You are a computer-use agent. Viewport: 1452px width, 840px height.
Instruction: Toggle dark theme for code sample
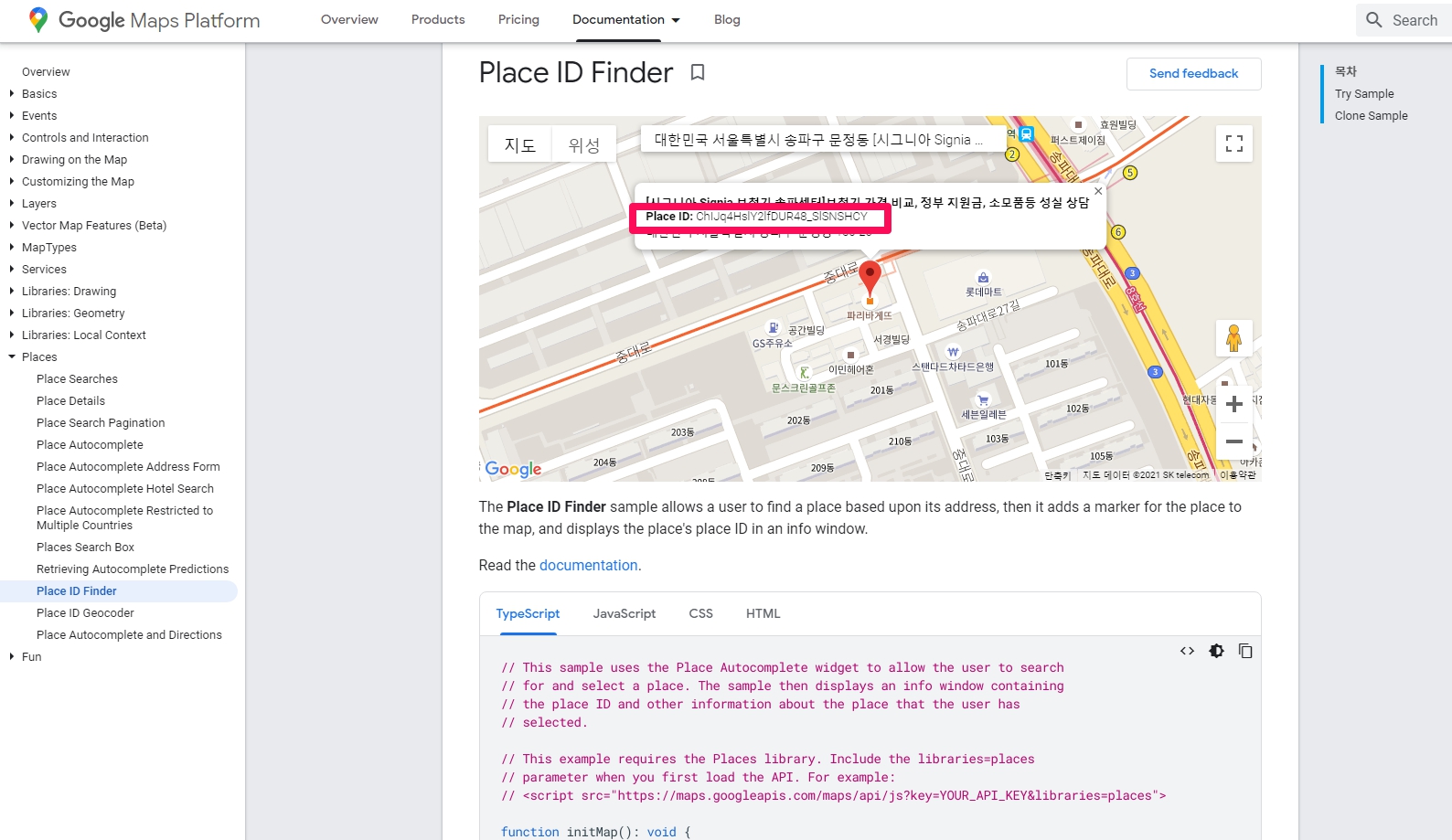pyautogui.click(x=1216, y=651)
